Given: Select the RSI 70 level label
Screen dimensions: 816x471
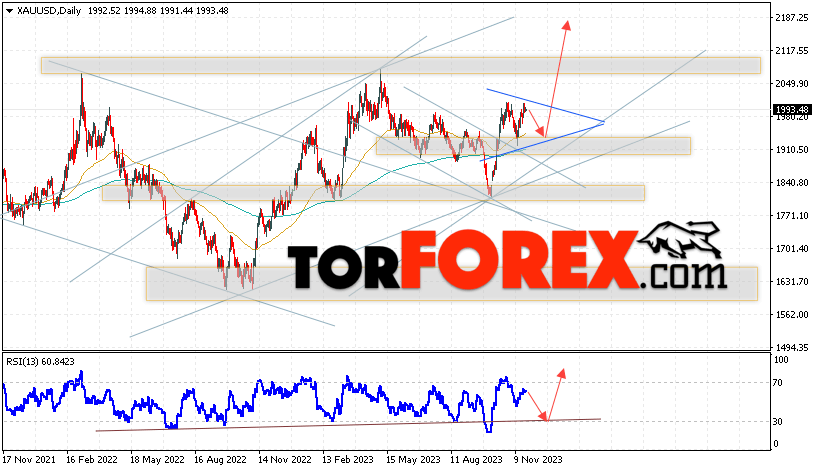Looking at the screenshot, I should (777, 383).
